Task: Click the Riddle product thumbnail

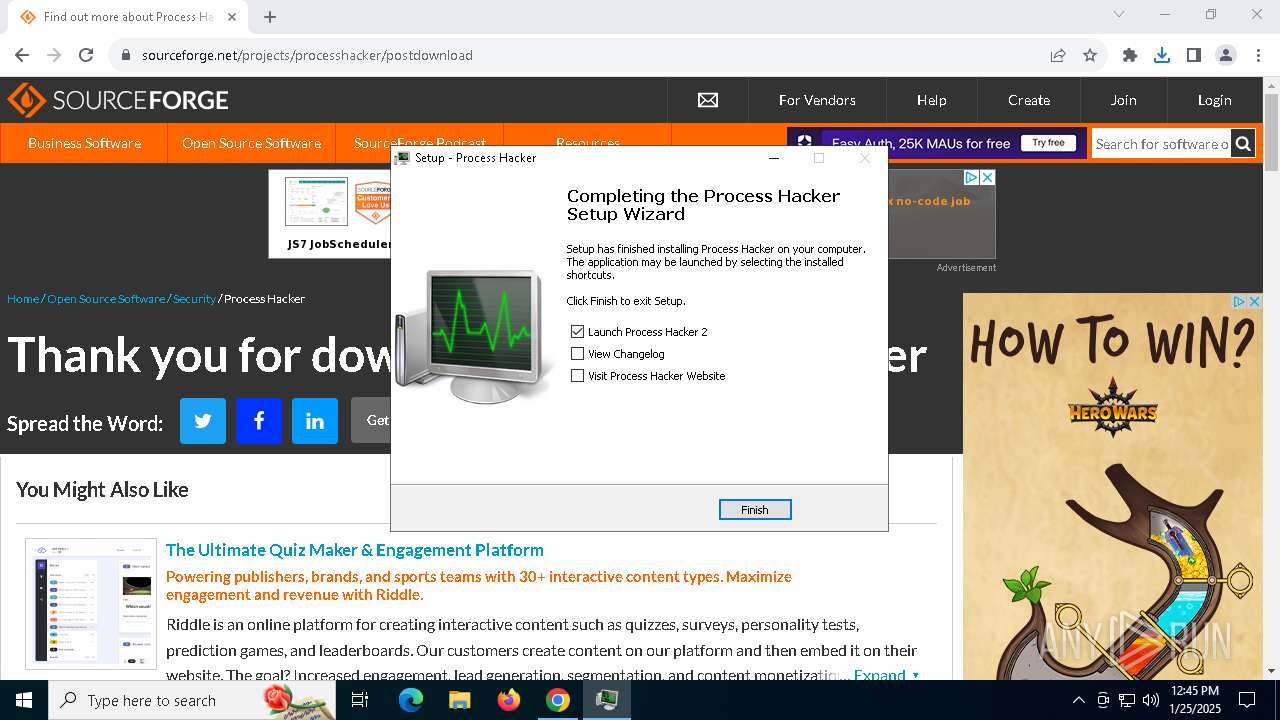Action: click(91, 604)
